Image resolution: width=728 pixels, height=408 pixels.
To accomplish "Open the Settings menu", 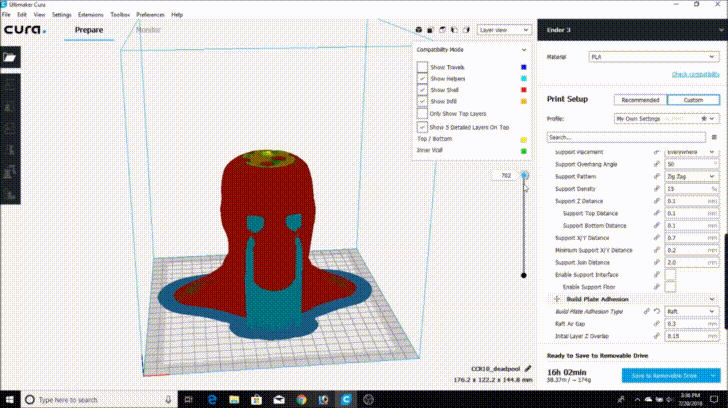I will (x=61, y=15).
